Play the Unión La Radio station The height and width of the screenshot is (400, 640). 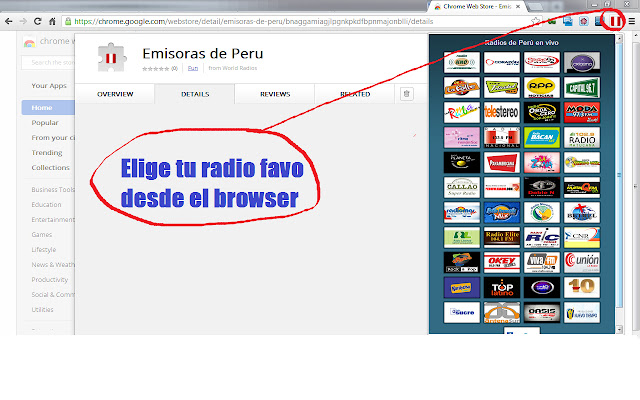tap(582, 262)
